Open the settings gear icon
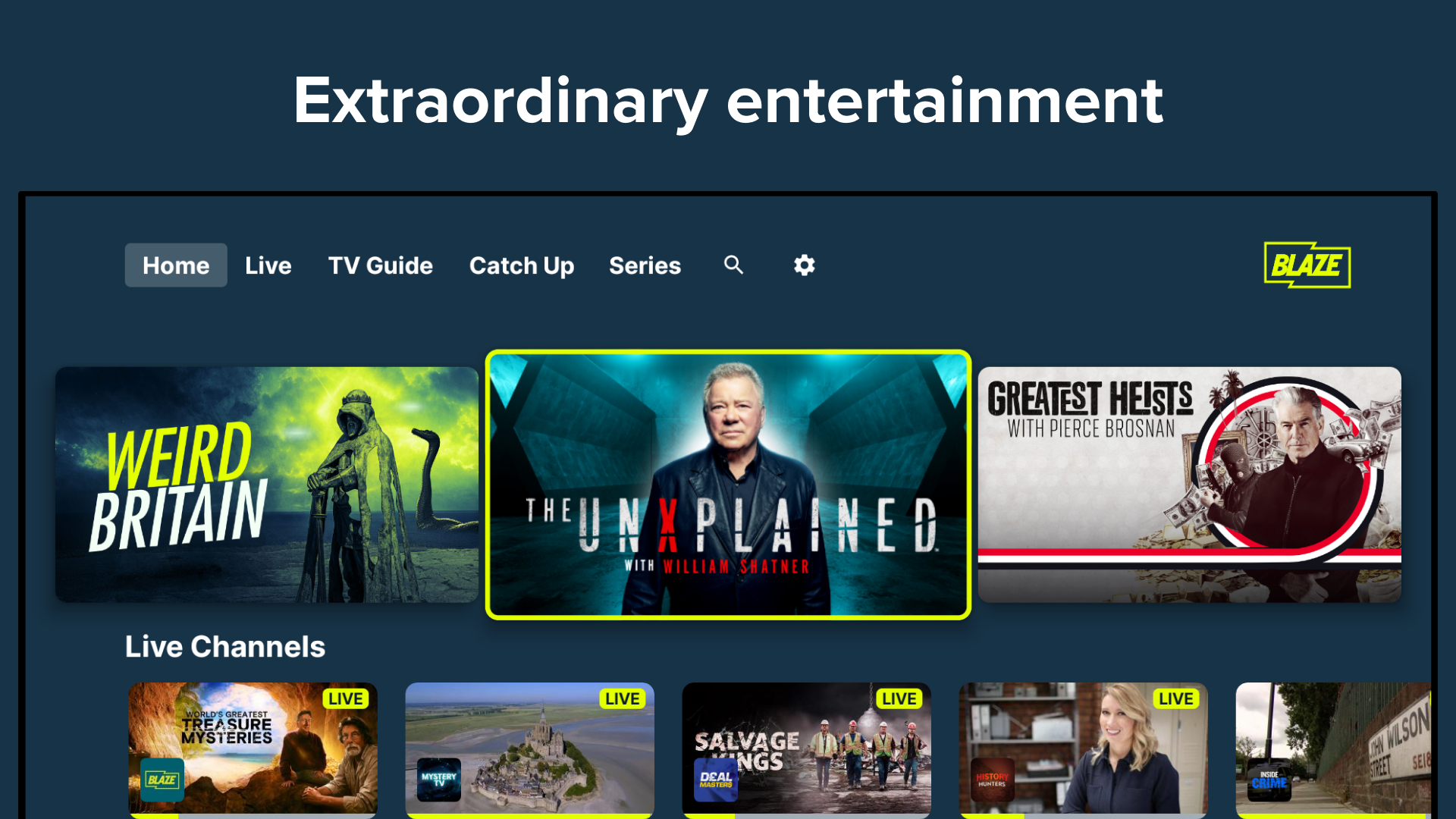 tap(804, 265)
